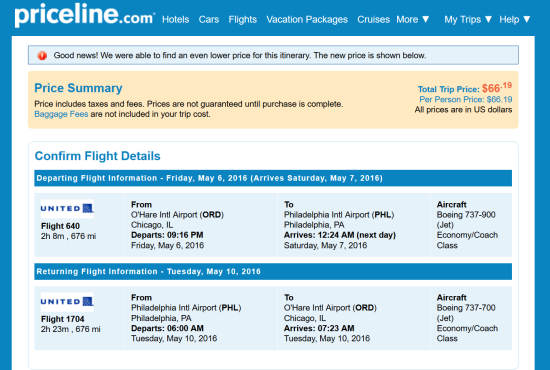
Task: Click the Departing Flight Information header bar
Action: click(273, 178)
